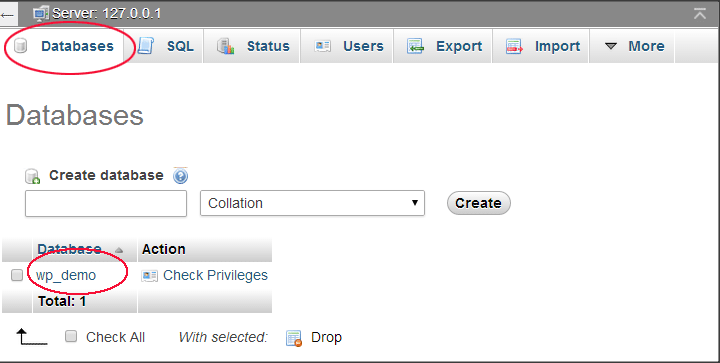
Task: Expand the More menu
Action: point(632,46)
